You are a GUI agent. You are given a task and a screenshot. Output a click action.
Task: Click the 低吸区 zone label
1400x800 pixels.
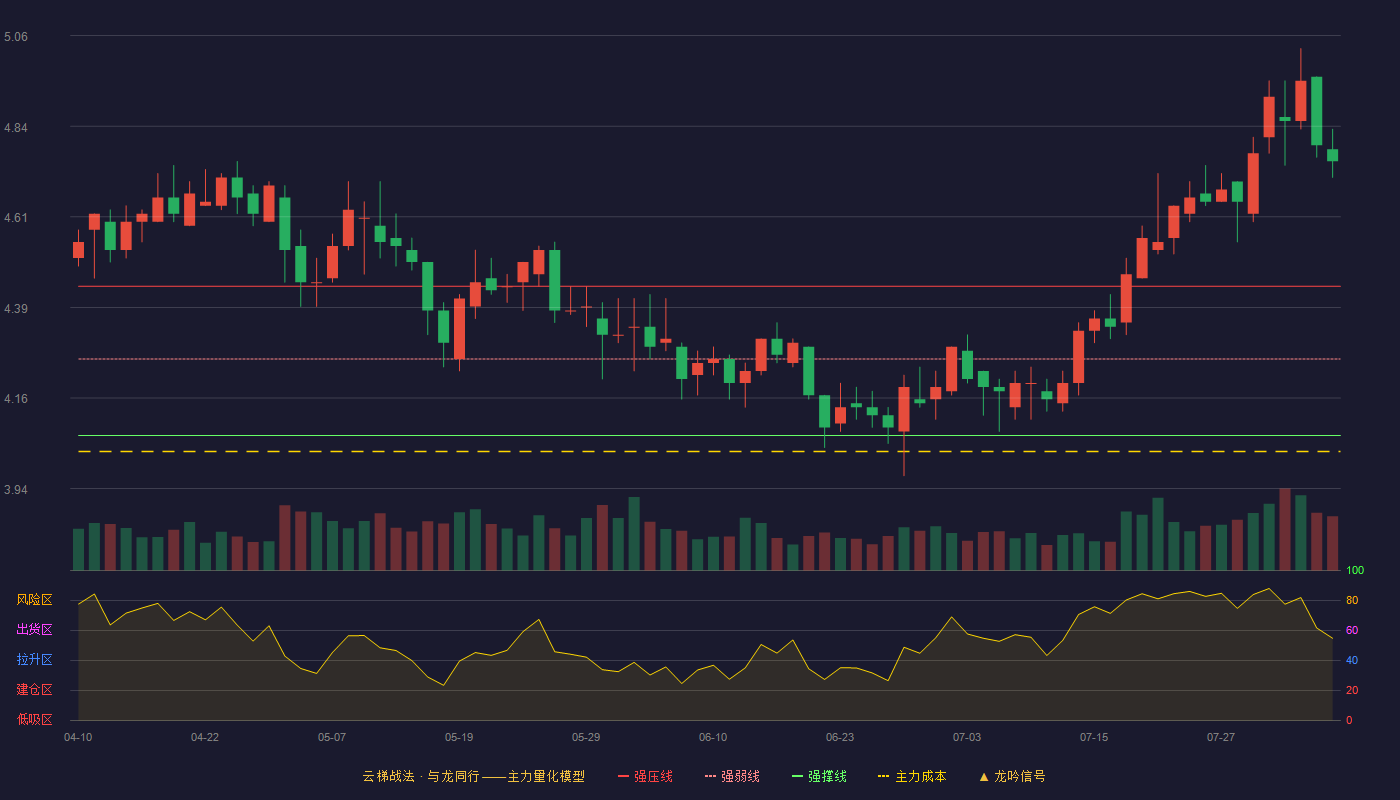tap(34, 720)
